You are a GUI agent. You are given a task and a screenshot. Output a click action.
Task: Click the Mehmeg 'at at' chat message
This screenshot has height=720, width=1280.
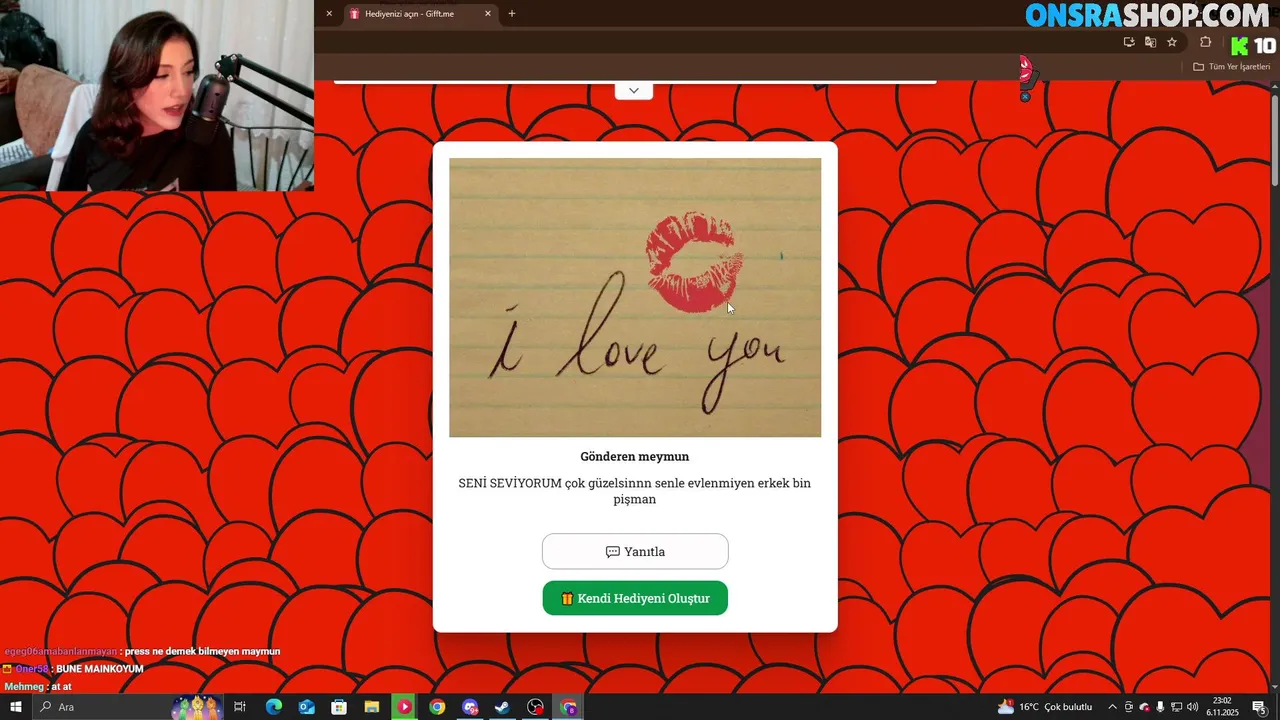tap(38, 687)
